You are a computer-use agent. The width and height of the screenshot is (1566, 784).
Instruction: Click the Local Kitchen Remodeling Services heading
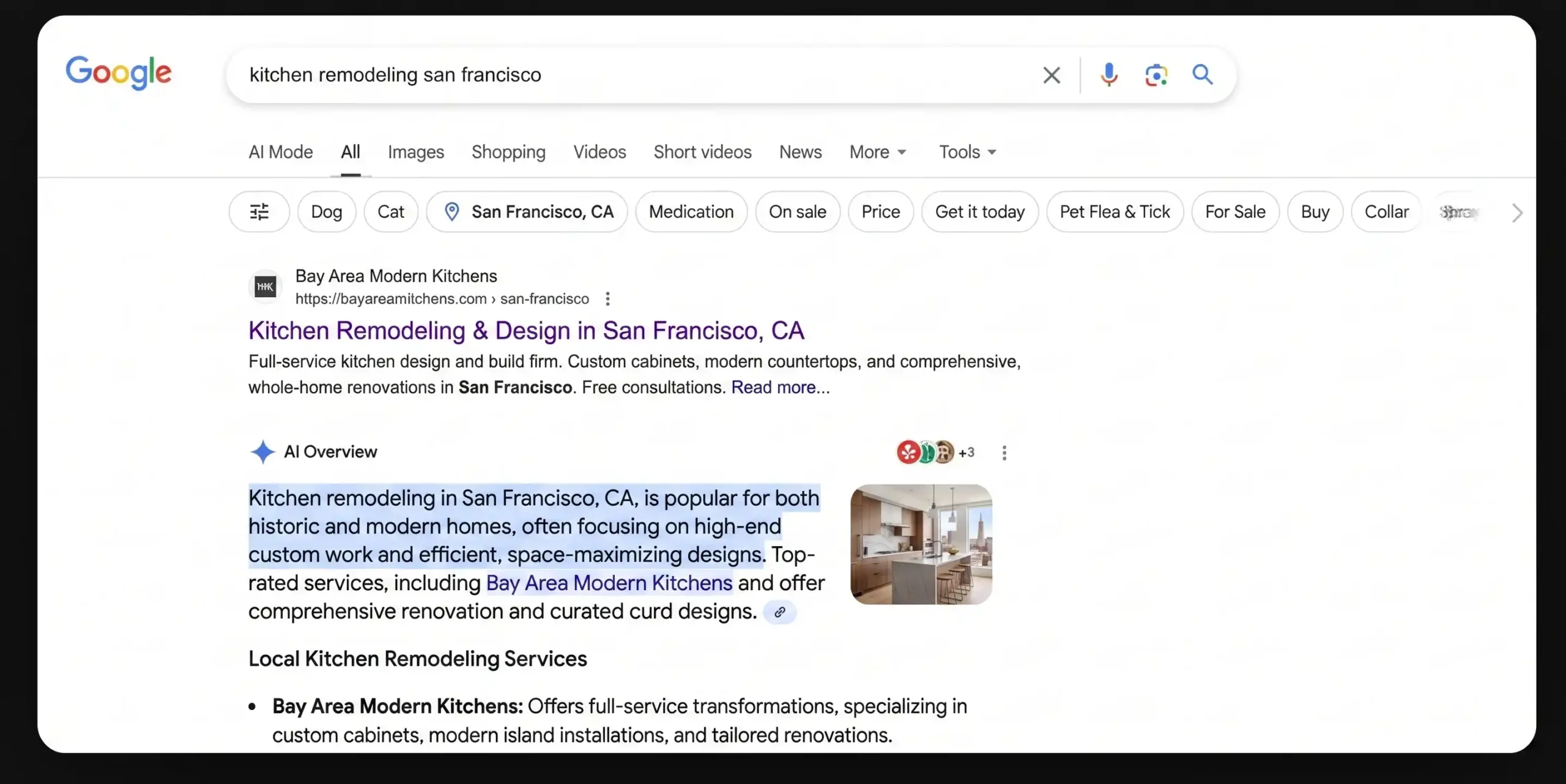coord(418,659)
